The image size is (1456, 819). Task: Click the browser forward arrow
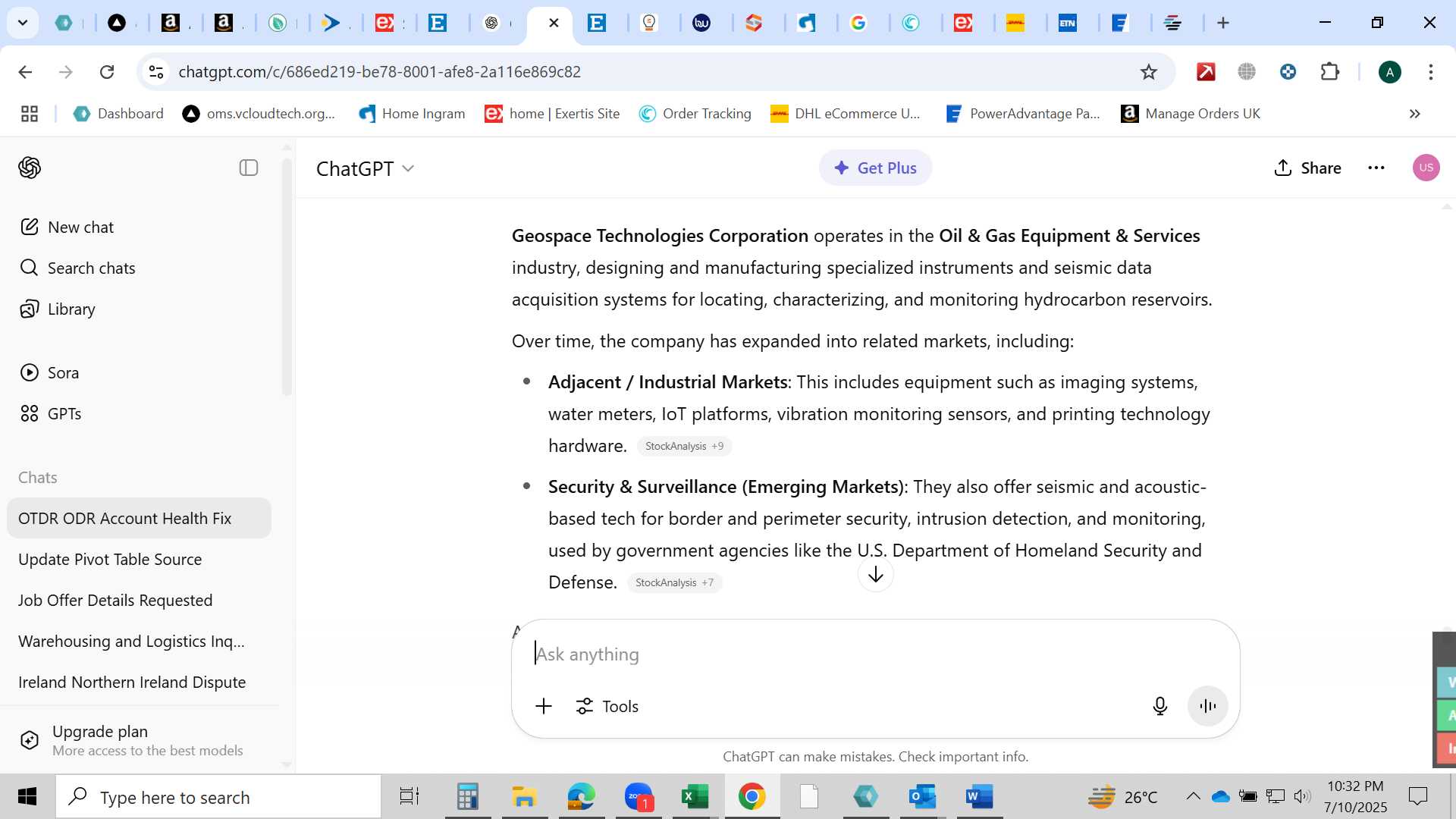[x=66, y=71]
